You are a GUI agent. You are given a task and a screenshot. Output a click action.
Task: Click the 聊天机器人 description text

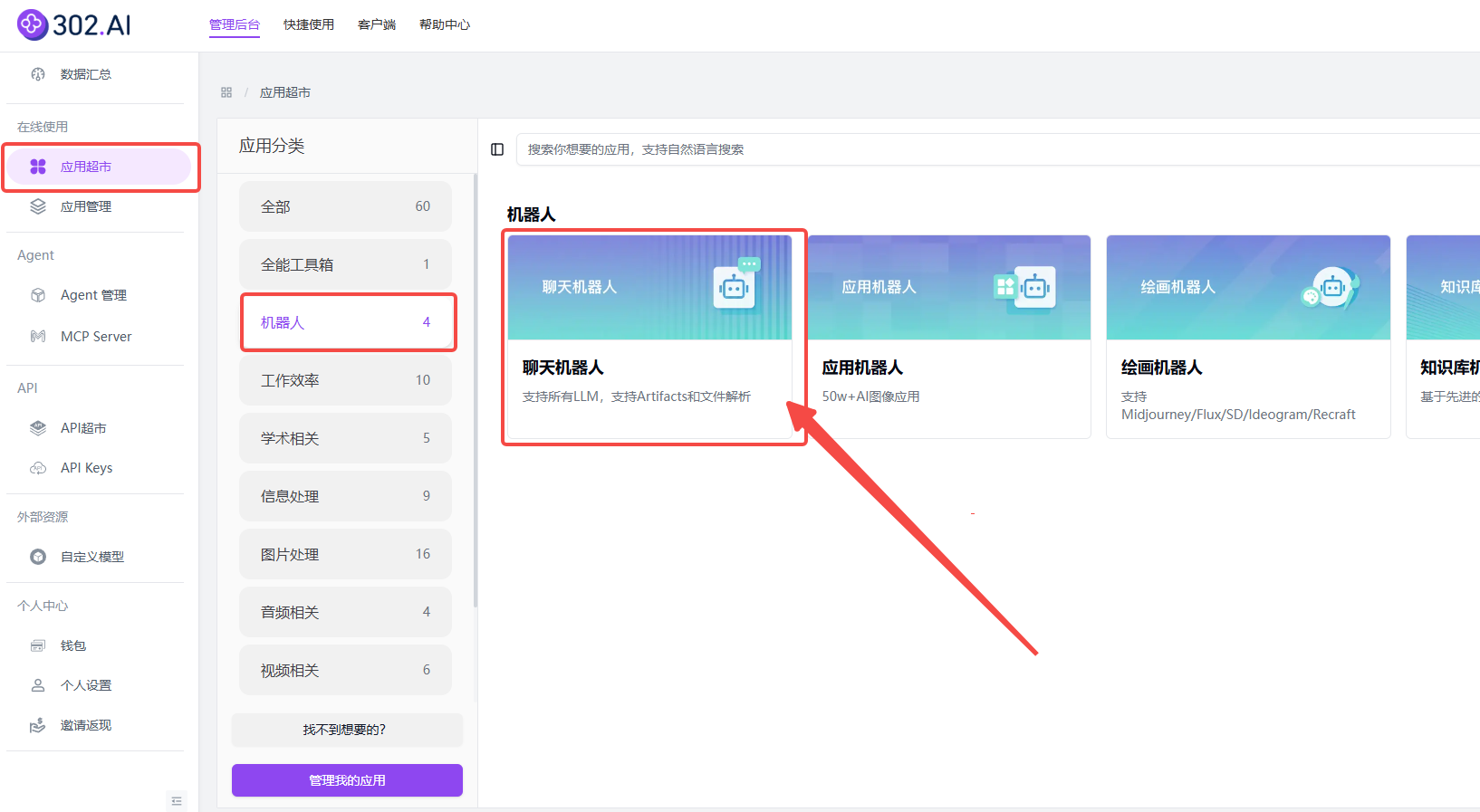[x=637, y=396]
